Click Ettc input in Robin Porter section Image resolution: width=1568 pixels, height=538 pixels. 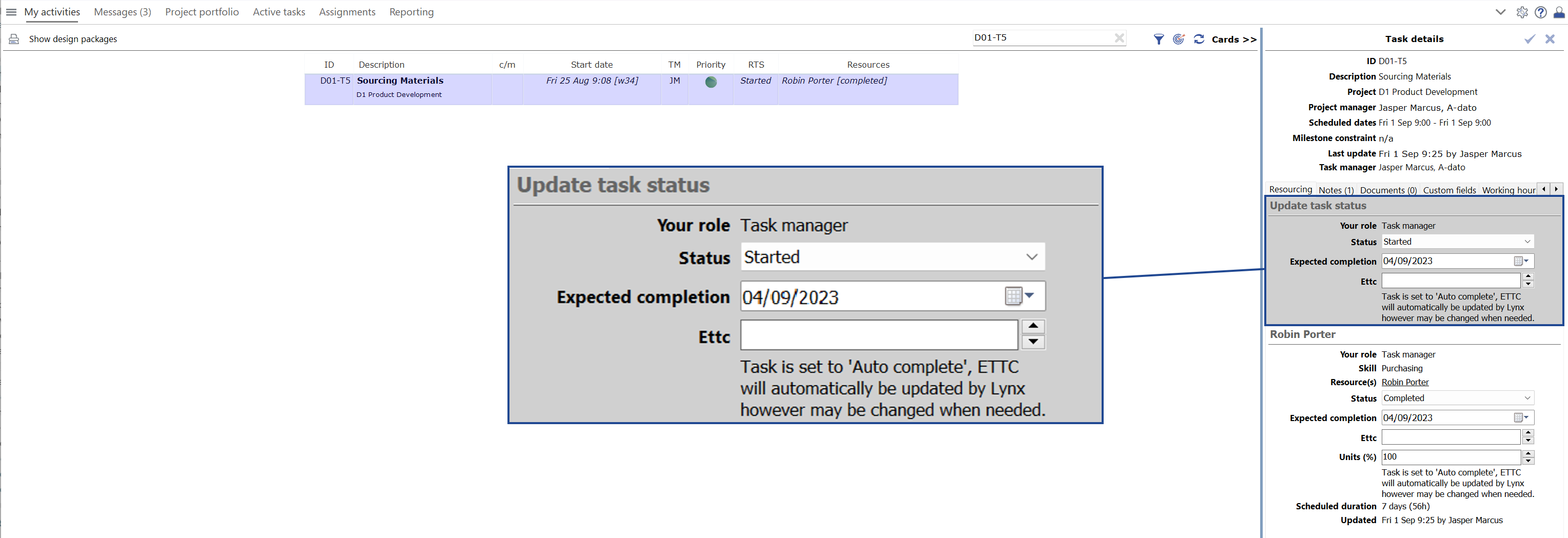point(1451,437)
